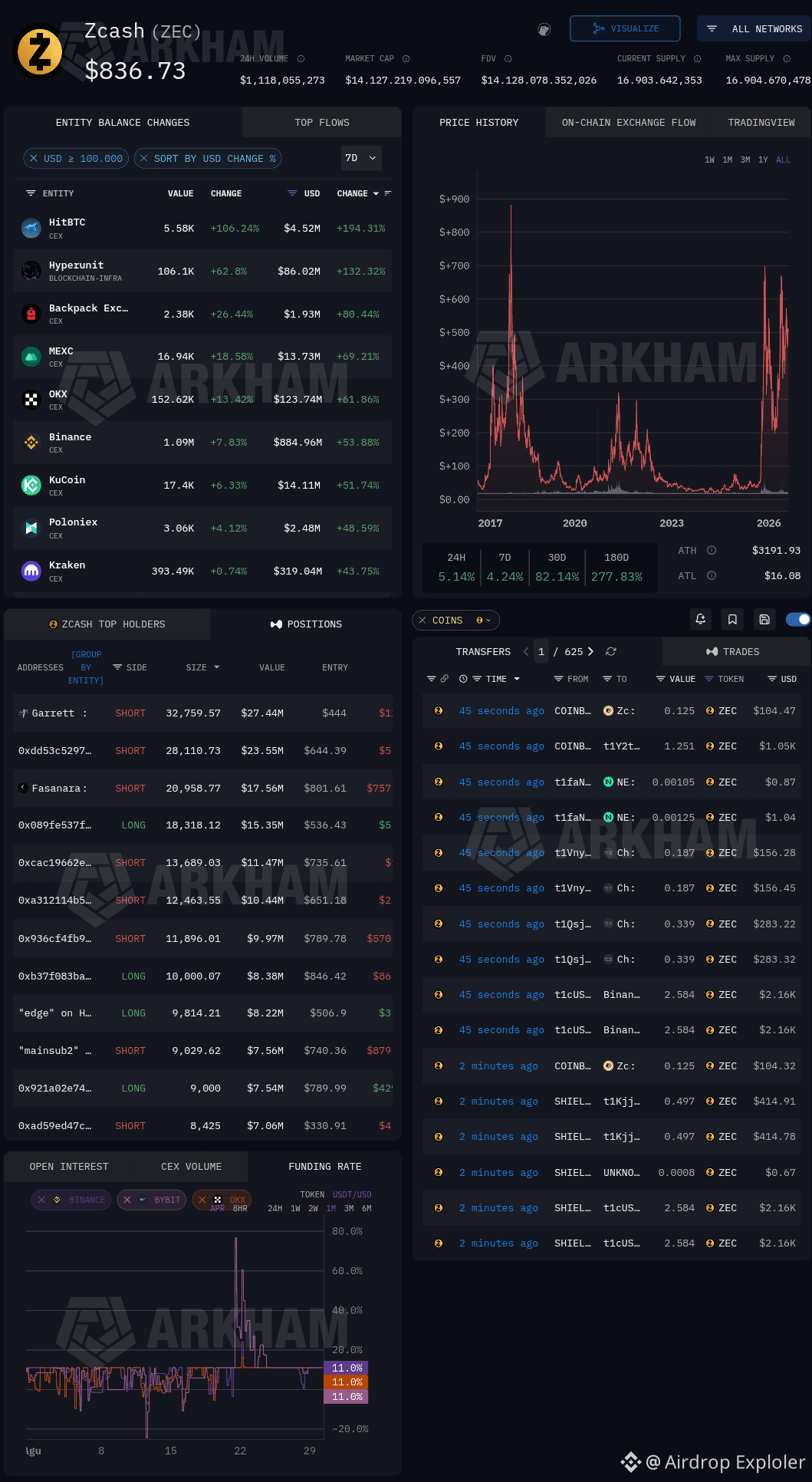Open the Trades tab

[733, 652]
